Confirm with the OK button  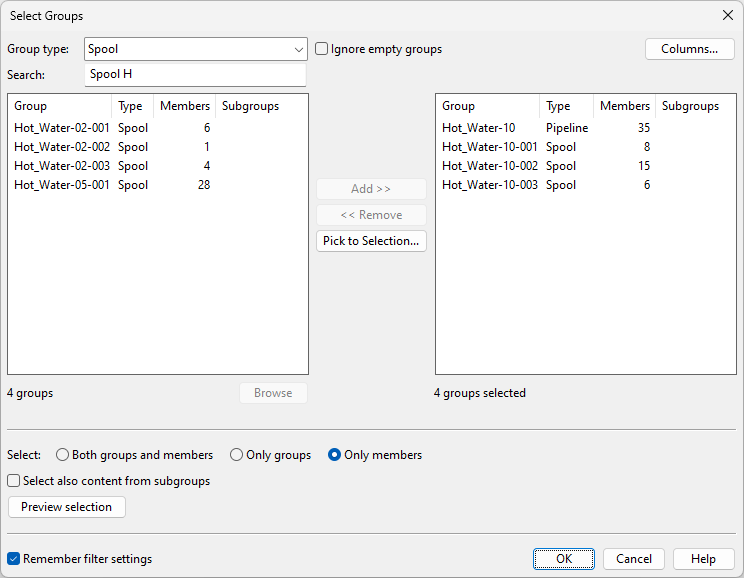[564, 559]
